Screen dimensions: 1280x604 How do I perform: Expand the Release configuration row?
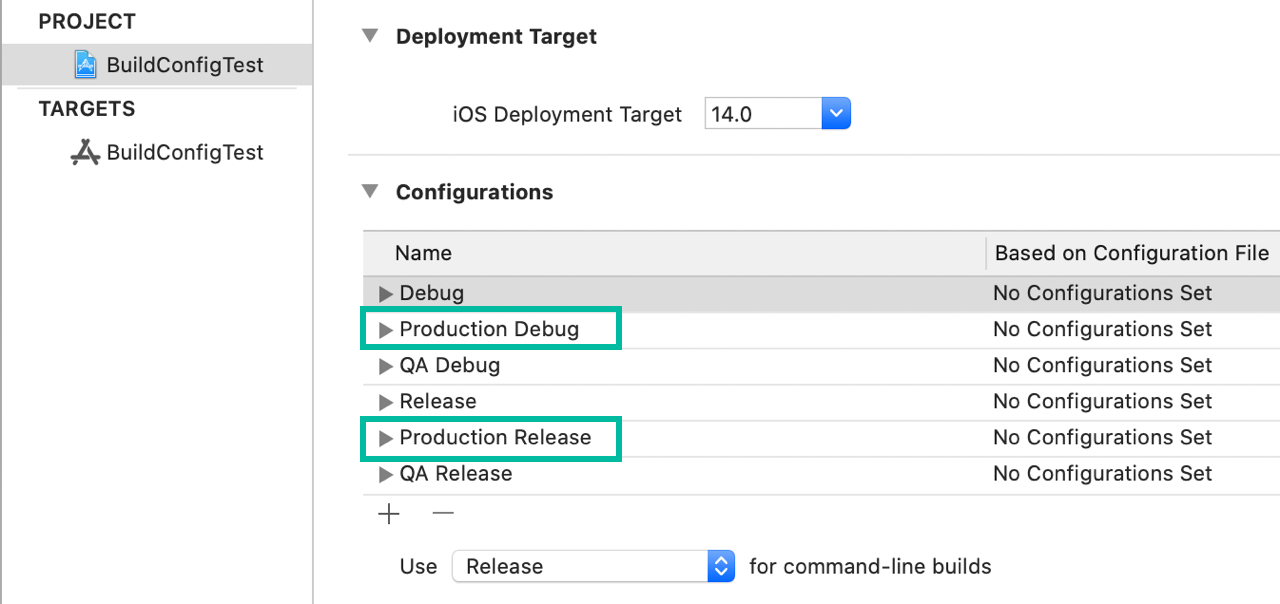pos(386,402)
